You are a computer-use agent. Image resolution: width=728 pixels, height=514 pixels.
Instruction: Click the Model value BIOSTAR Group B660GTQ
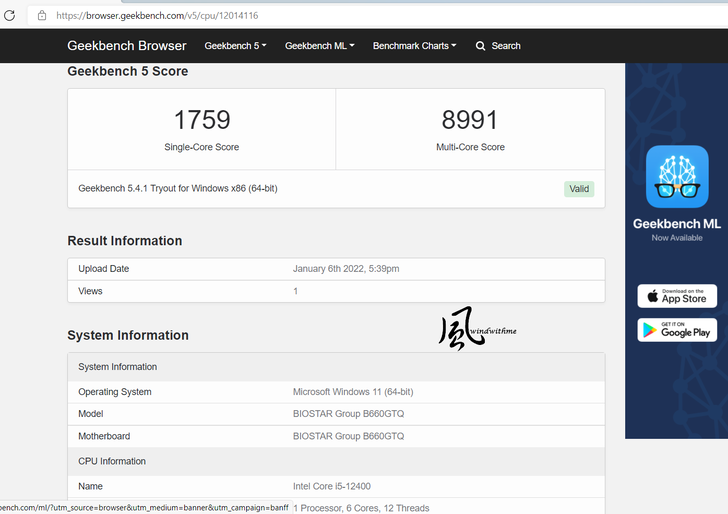coord(348,413)
